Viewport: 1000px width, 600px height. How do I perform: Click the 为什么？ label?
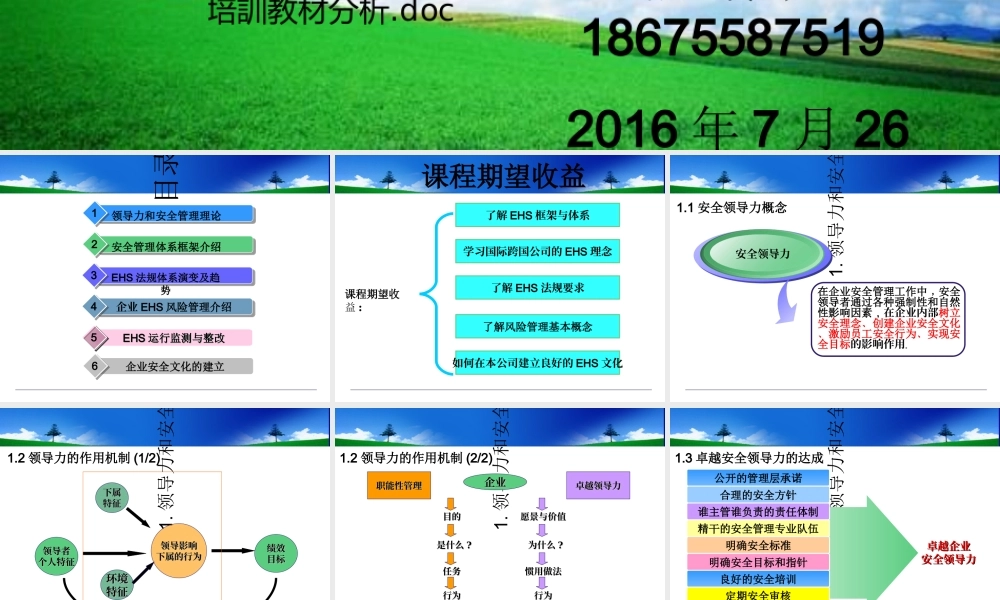coord(546,545)
